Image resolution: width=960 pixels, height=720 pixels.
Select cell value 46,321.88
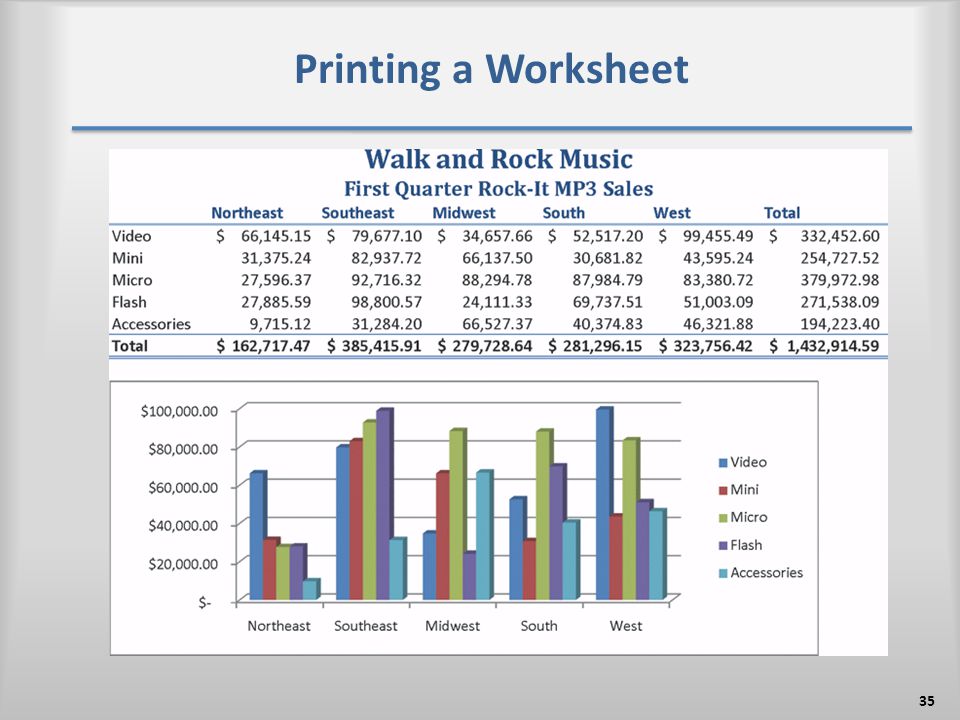718,324
